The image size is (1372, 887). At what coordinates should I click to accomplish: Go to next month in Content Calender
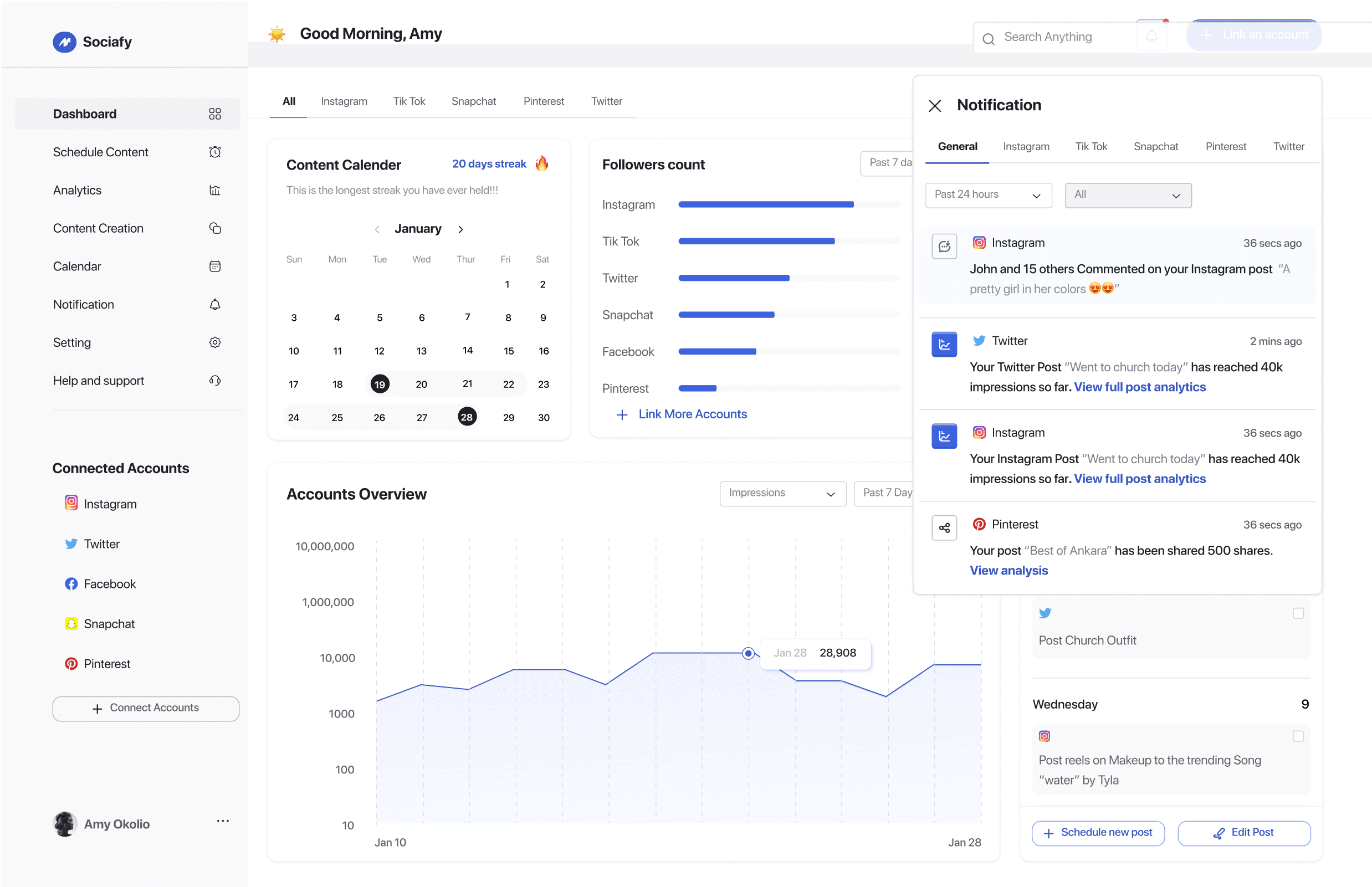[x=460, y=229]
